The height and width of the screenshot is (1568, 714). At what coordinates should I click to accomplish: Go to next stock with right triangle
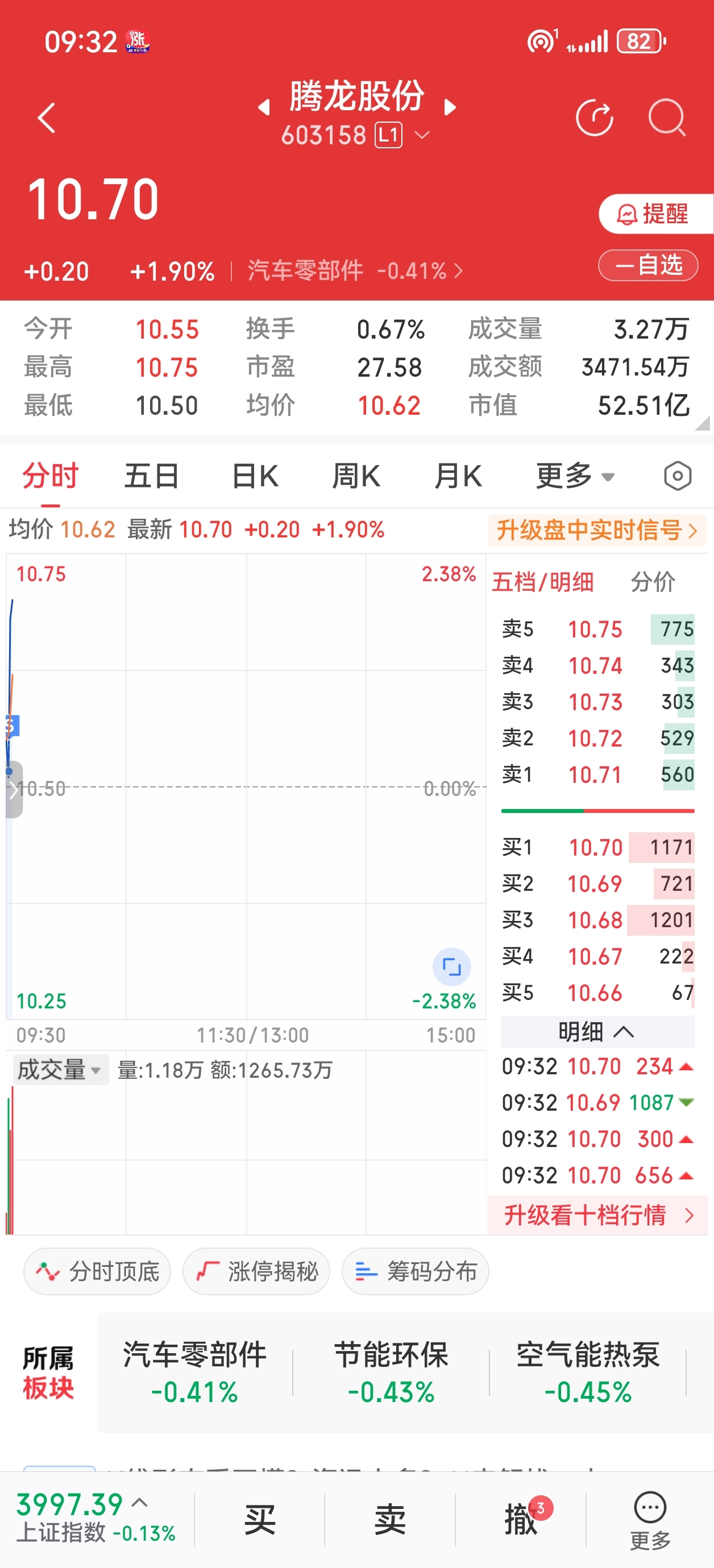click(450, 108)
